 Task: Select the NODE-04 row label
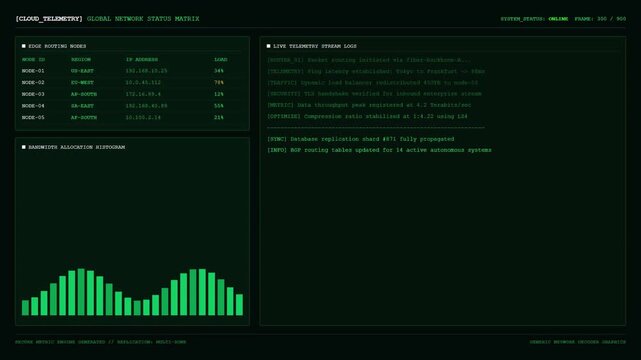(x=33, y=106)
